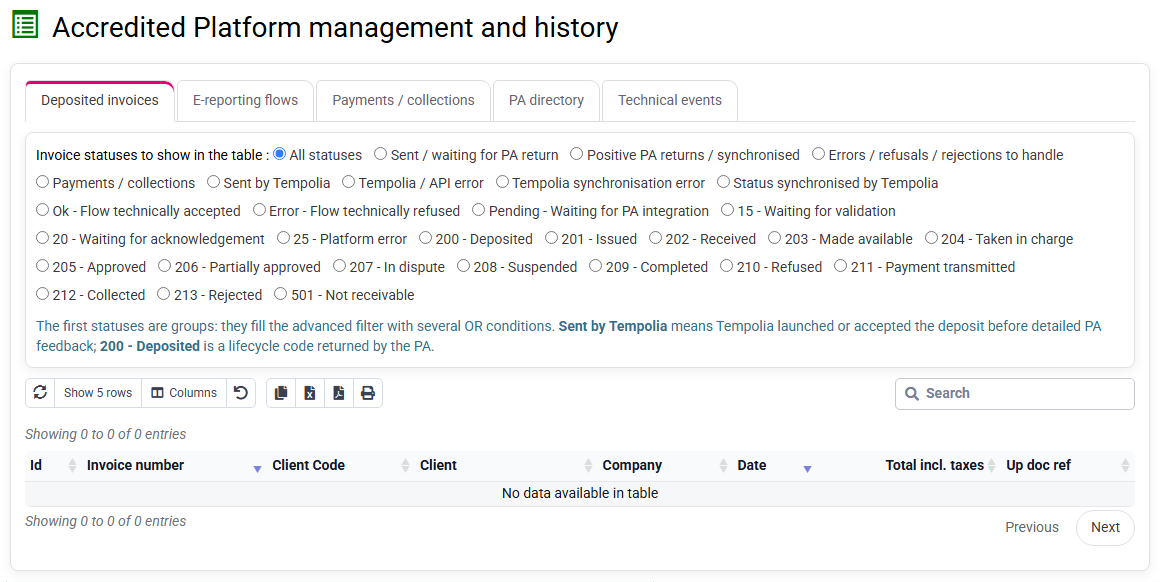Select 209 - Completed status
The image size is (1160, 582).
tap(596, 265)
